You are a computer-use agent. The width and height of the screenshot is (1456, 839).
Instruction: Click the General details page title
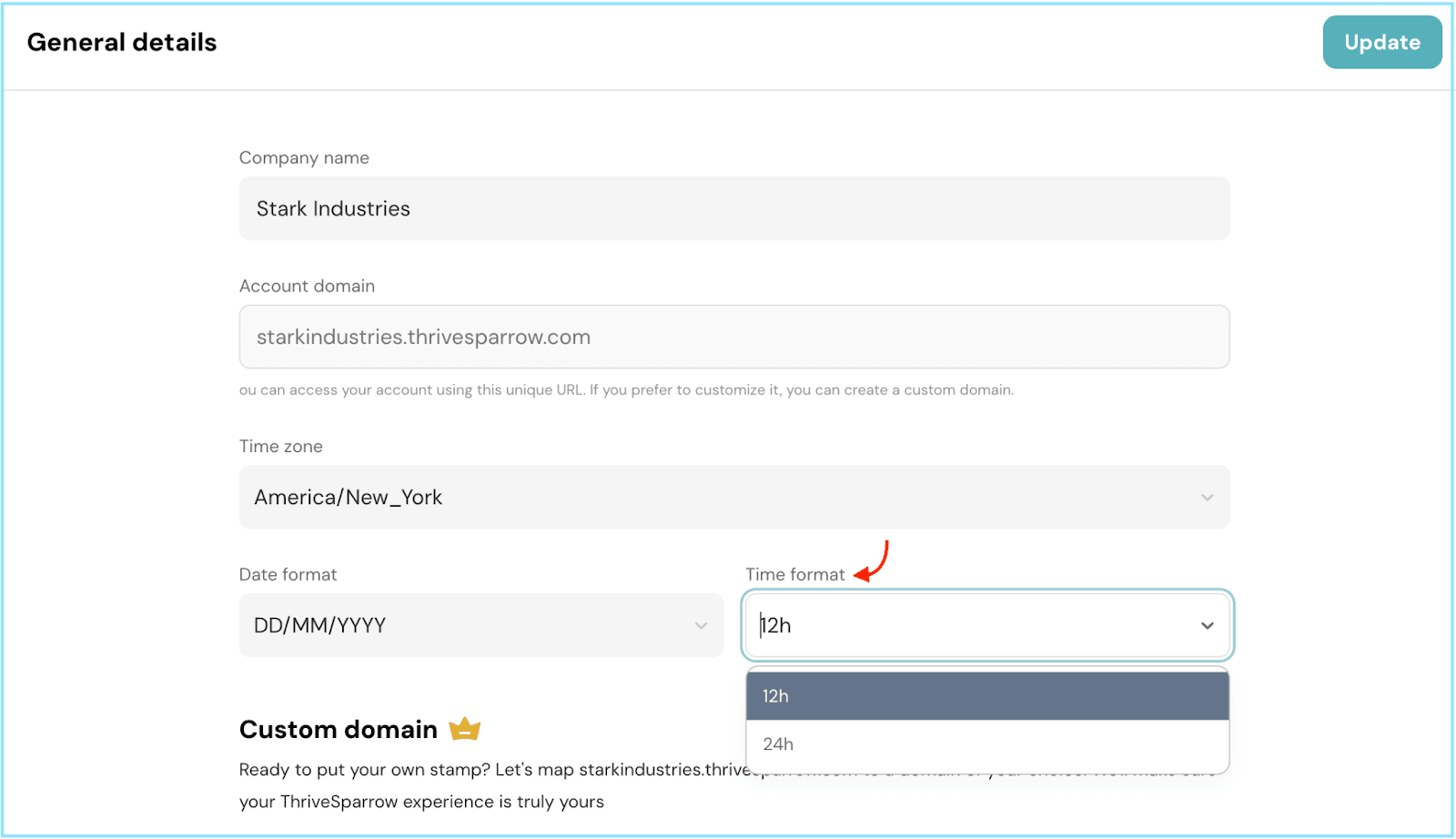[x=122, y=43]
